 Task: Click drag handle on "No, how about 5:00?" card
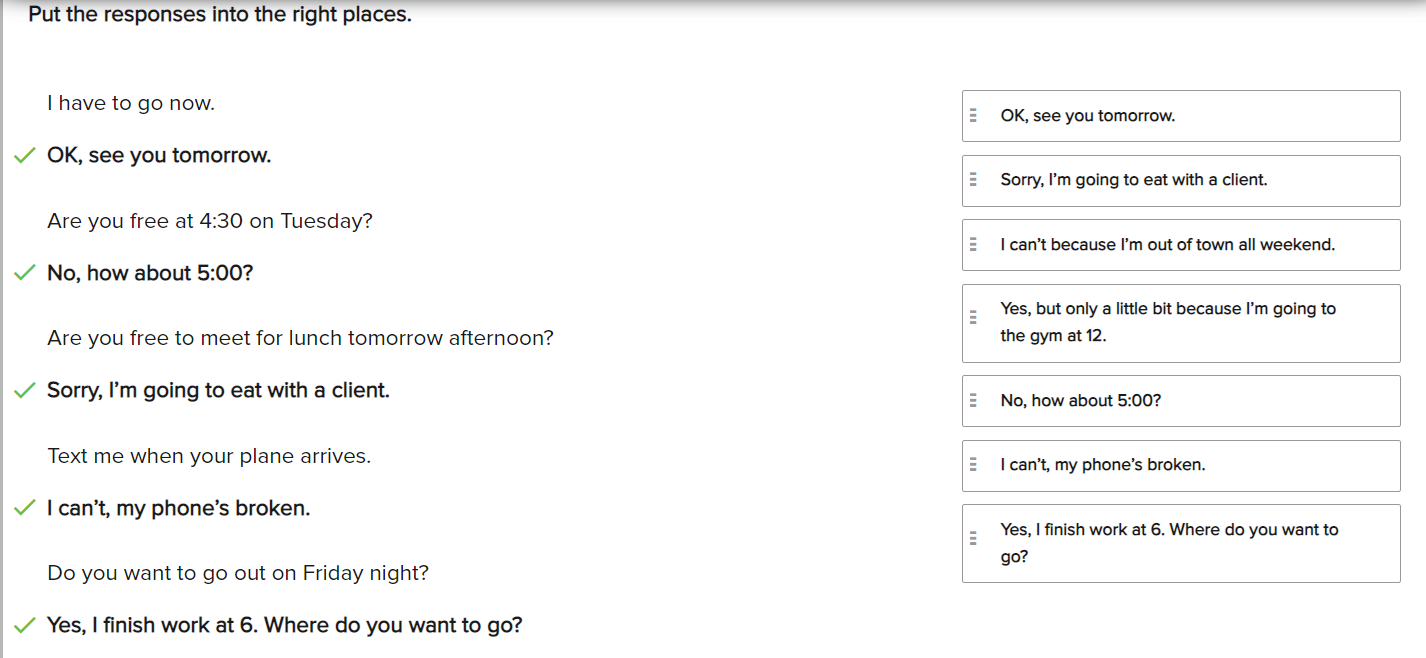[973, 401]
